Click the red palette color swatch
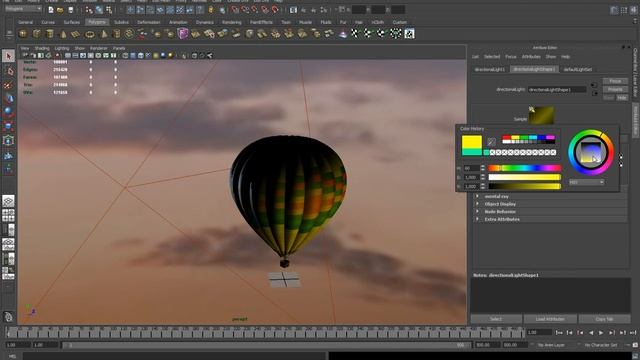 (x=507, y=138)
